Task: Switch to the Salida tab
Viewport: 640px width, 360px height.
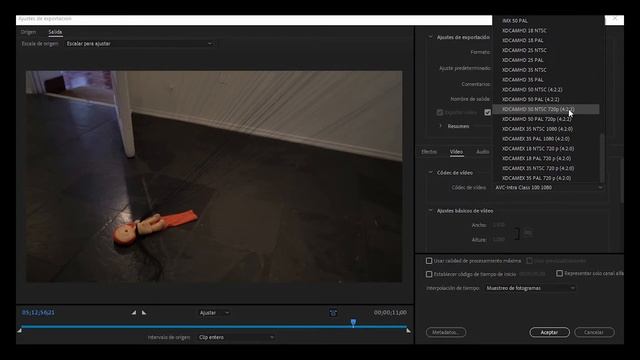Action: point(55,32)
